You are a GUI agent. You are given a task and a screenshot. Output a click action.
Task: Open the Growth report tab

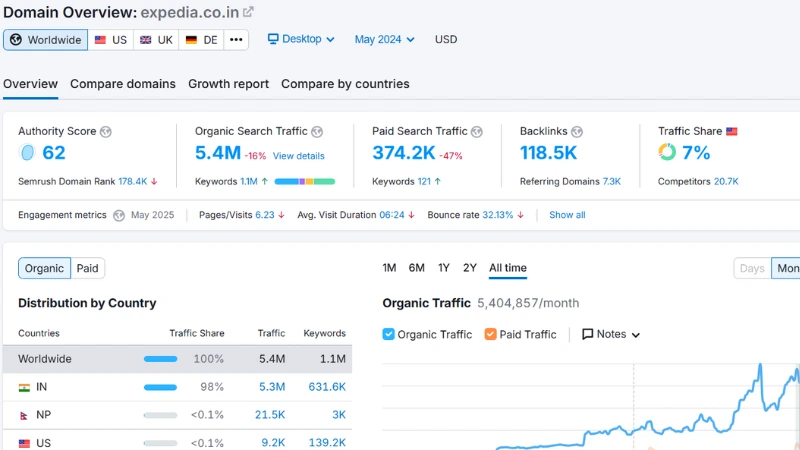(229, 84)
